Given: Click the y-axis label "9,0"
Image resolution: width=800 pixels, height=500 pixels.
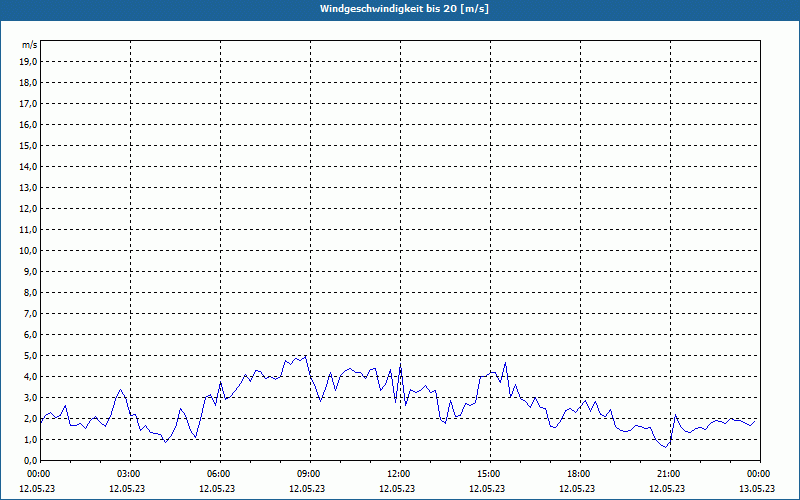Looking at the screenshot, I should [x=31, y=271].
